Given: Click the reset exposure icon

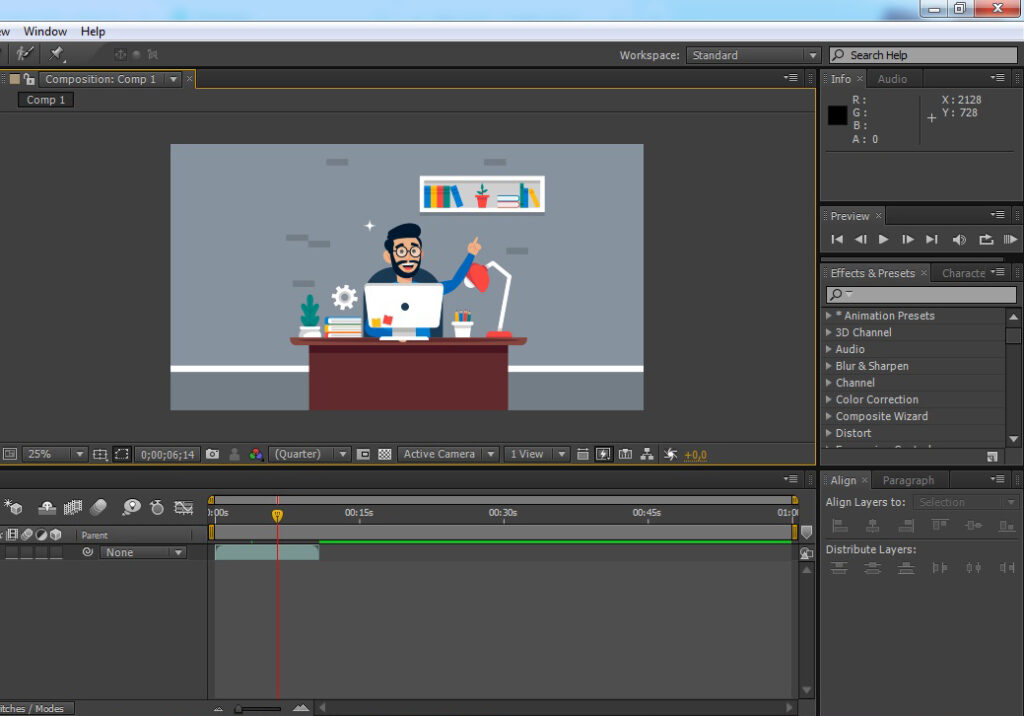Looking at the screenshot, I should pyautogui.click(x=671, y=454).
